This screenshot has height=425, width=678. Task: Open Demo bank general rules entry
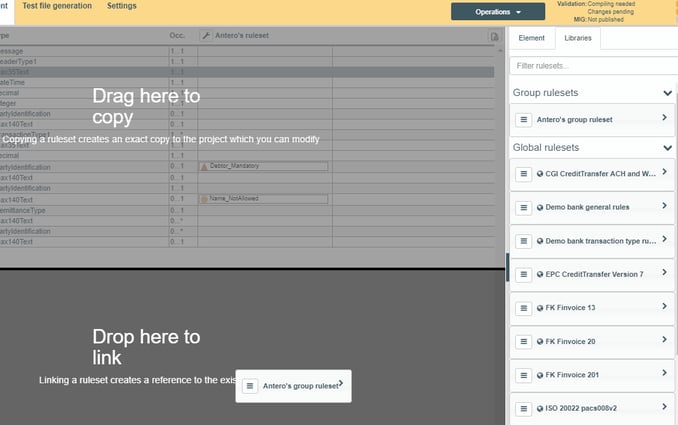point(592,208)
